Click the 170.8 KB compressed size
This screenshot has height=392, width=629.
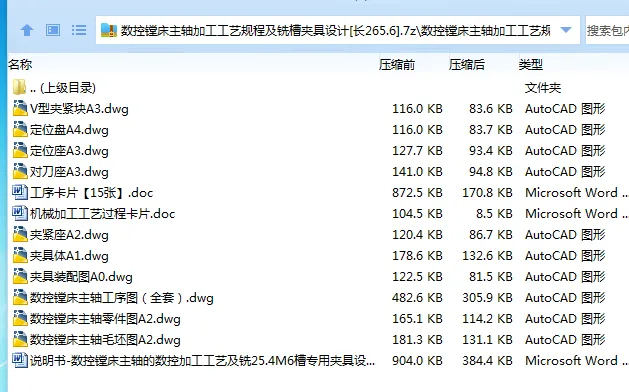click(487, 193)
